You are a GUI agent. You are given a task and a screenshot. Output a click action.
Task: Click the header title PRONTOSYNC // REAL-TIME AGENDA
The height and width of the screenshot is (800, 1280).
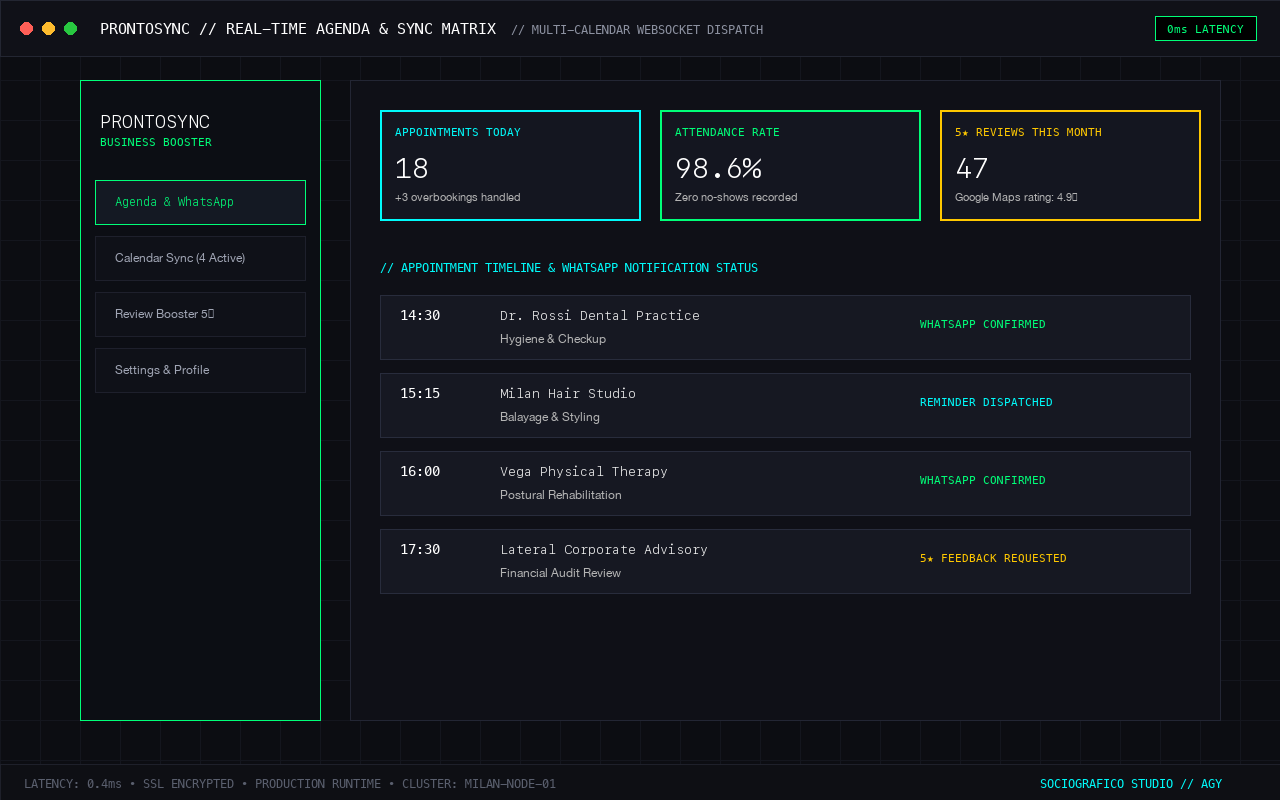click(298, 29)
